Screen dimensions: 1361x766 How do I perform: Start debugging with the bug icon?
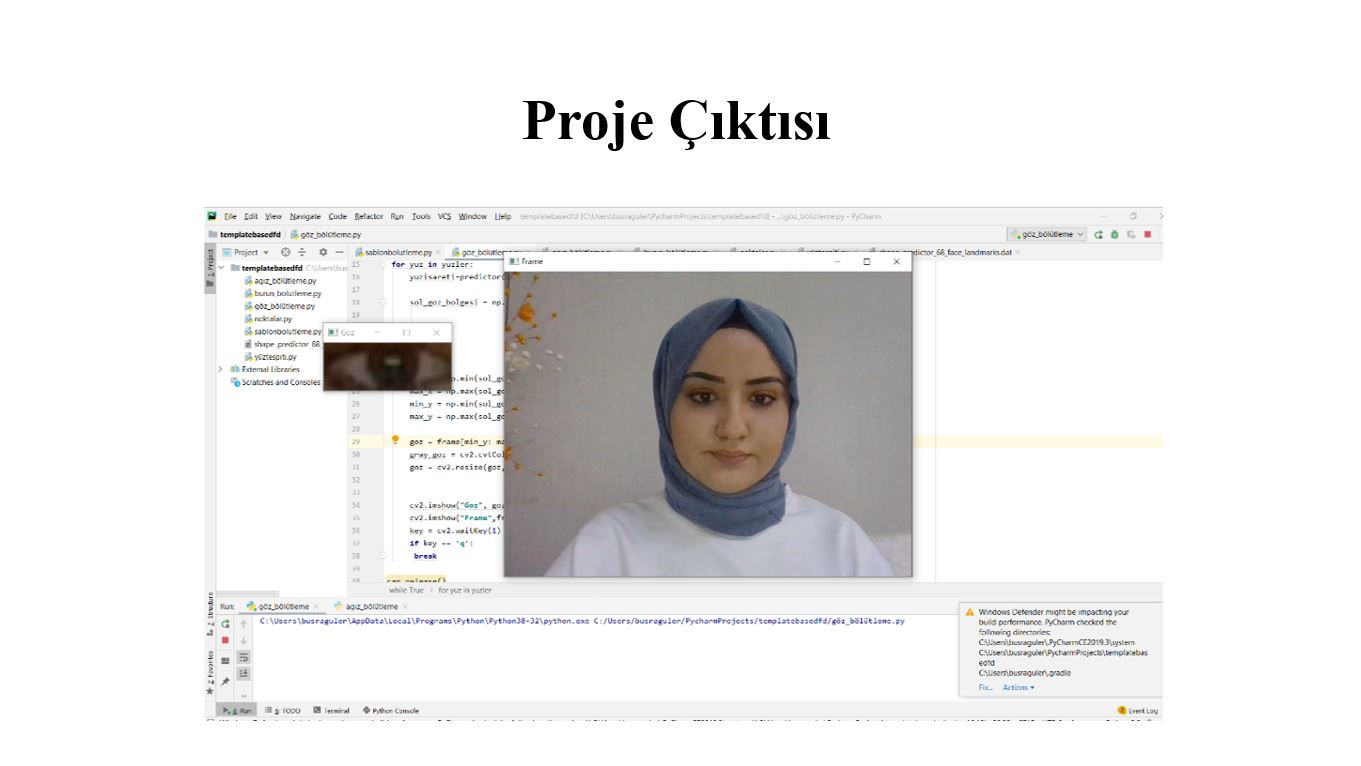1114,235
